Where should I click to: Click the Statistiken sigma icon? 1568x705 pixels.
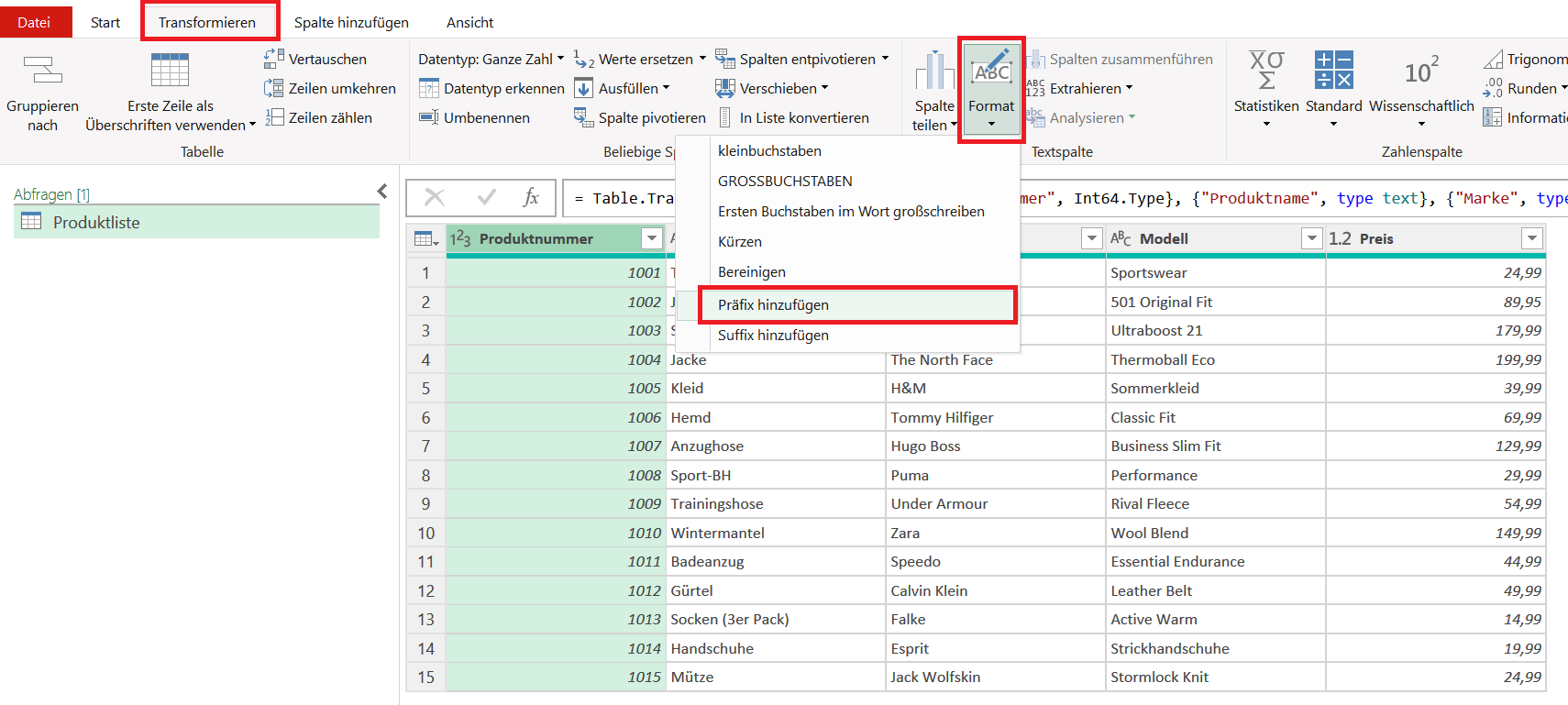[1266, 70]
